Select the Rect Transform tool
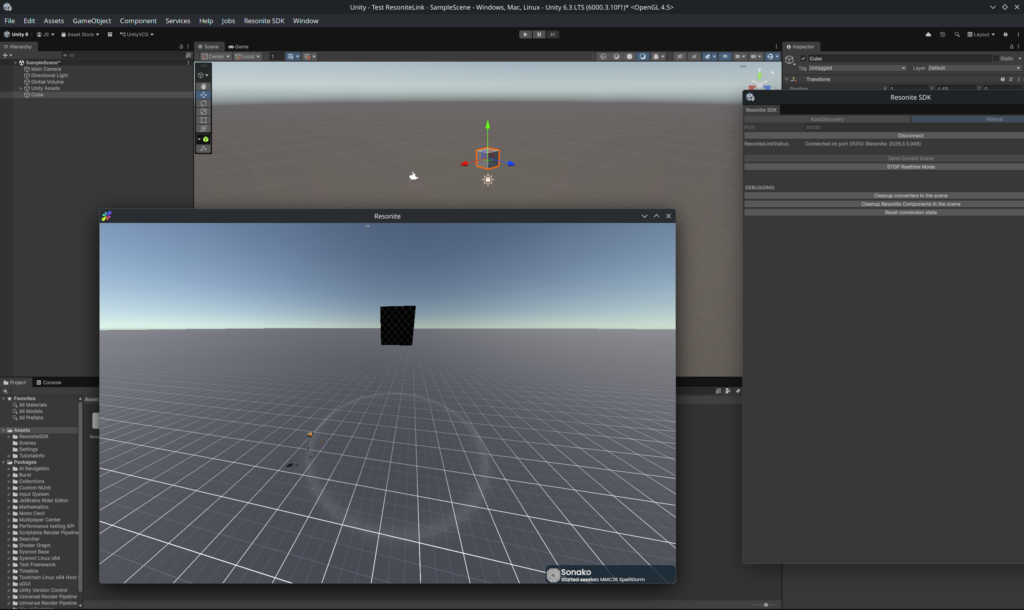Image resolution: width=1024 pixels, height=610 pixels. coord(203,120)
